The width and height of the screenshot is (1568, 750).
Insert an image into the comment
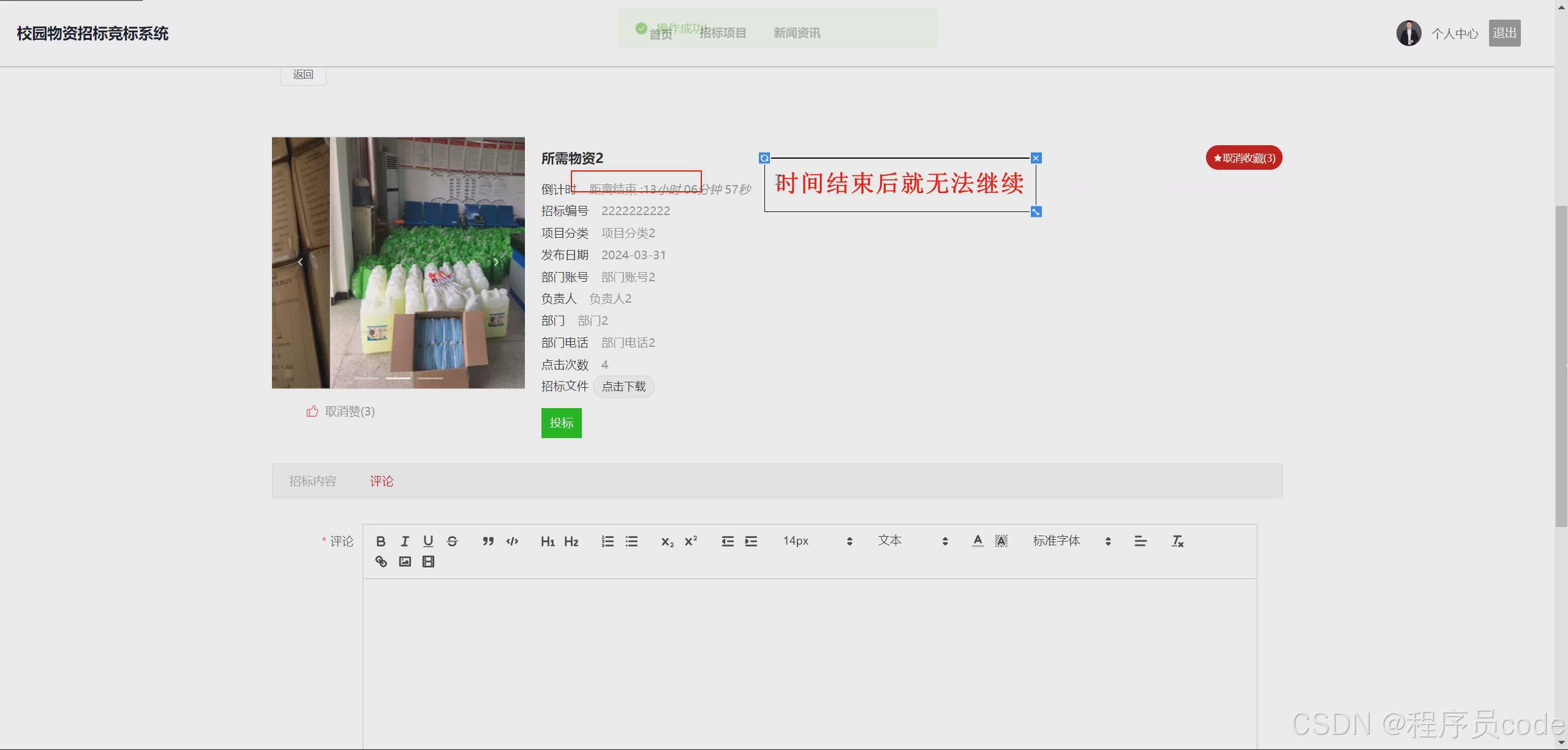pyautogui.click(x=405, y=561)
